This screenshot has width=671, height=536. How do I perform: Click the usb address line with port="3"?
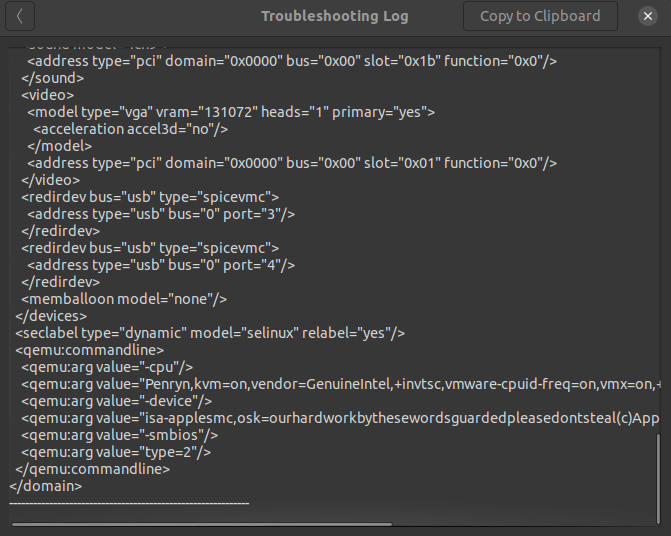point(161,214)
